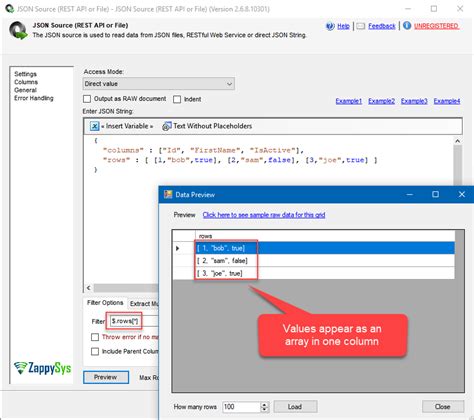Select General in the left pane
Screen dimensions: 474x420
click(25, 90)
